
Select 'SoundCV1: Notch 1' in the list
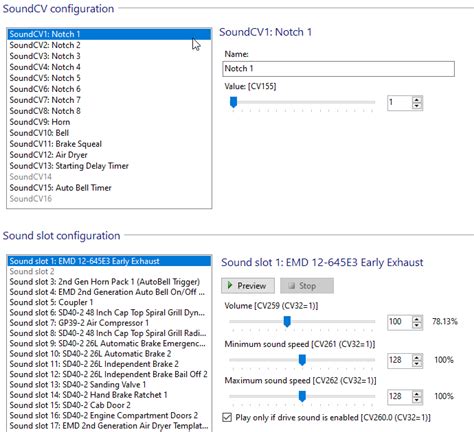(x=109, y=34)
